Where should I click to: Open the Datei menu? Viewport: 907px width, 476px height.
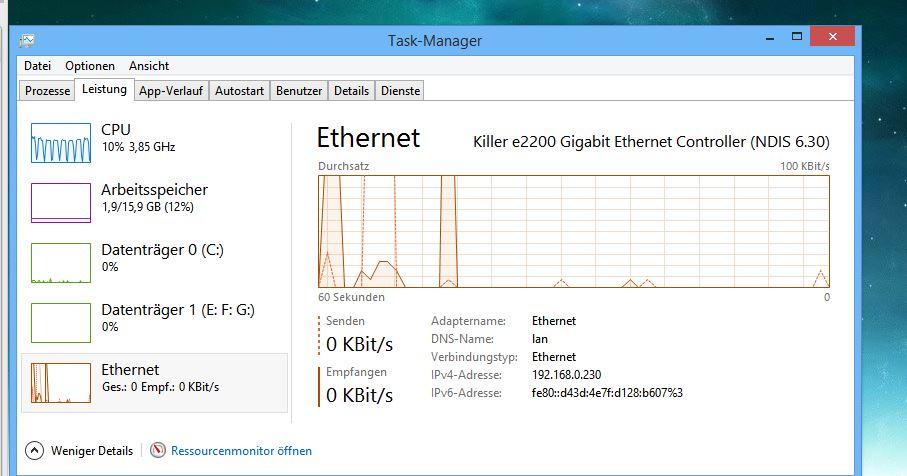click(37, 66)
